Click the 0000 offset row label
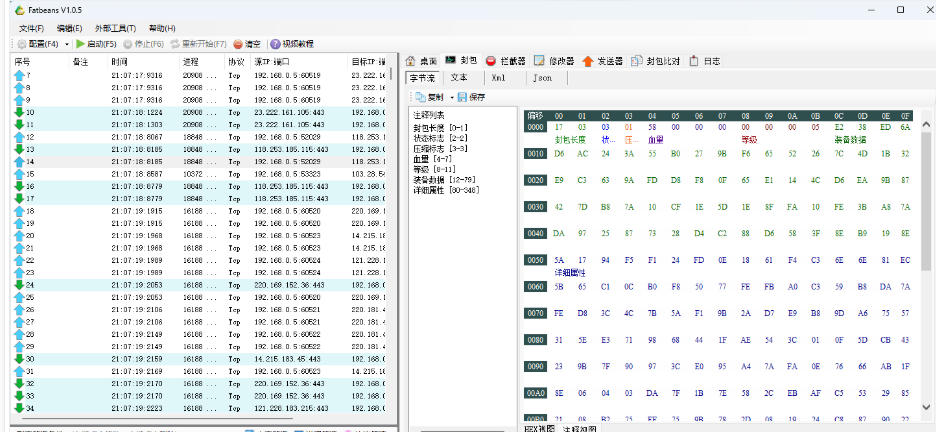 pos(535,128)
